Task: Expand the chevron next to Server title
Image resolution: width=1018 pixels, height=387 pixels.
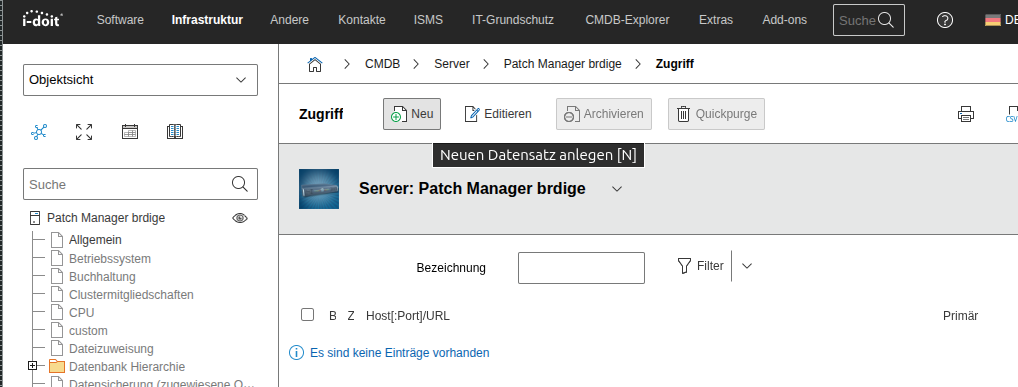Action: pyautogui.click(x=617, y=189)
